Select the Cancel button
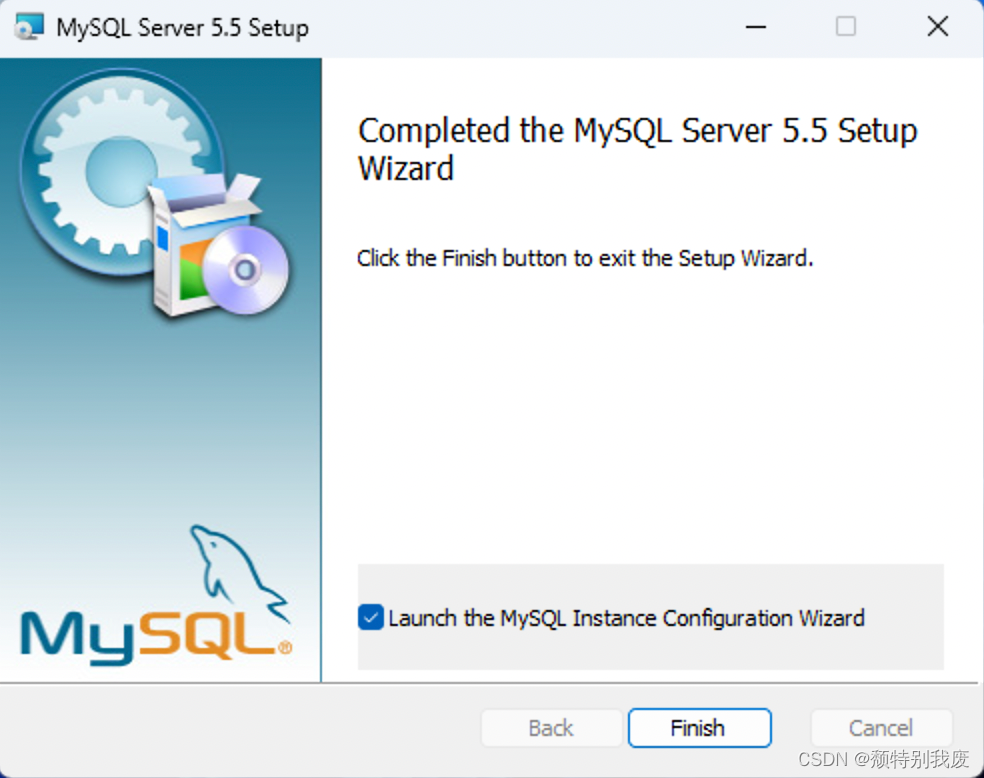The height and width of the screenshot is (778, 984). 880,728
